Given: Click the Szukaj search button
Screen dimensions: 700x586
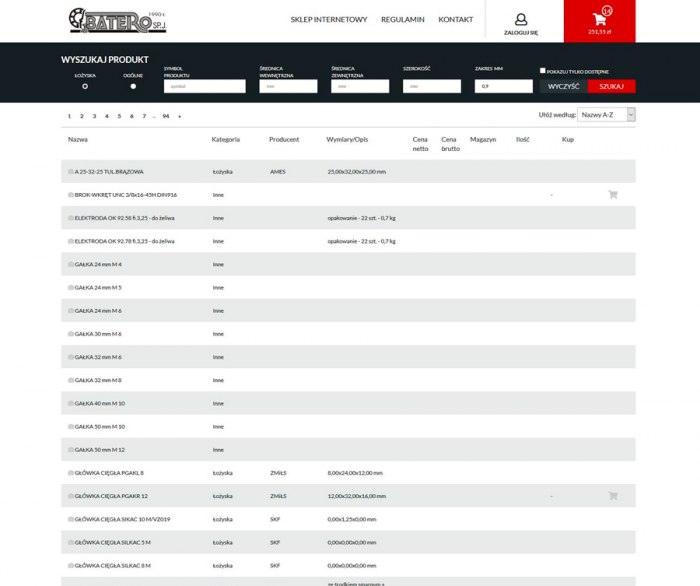Looking at the screenshot, I should click(x=611, y=86).
